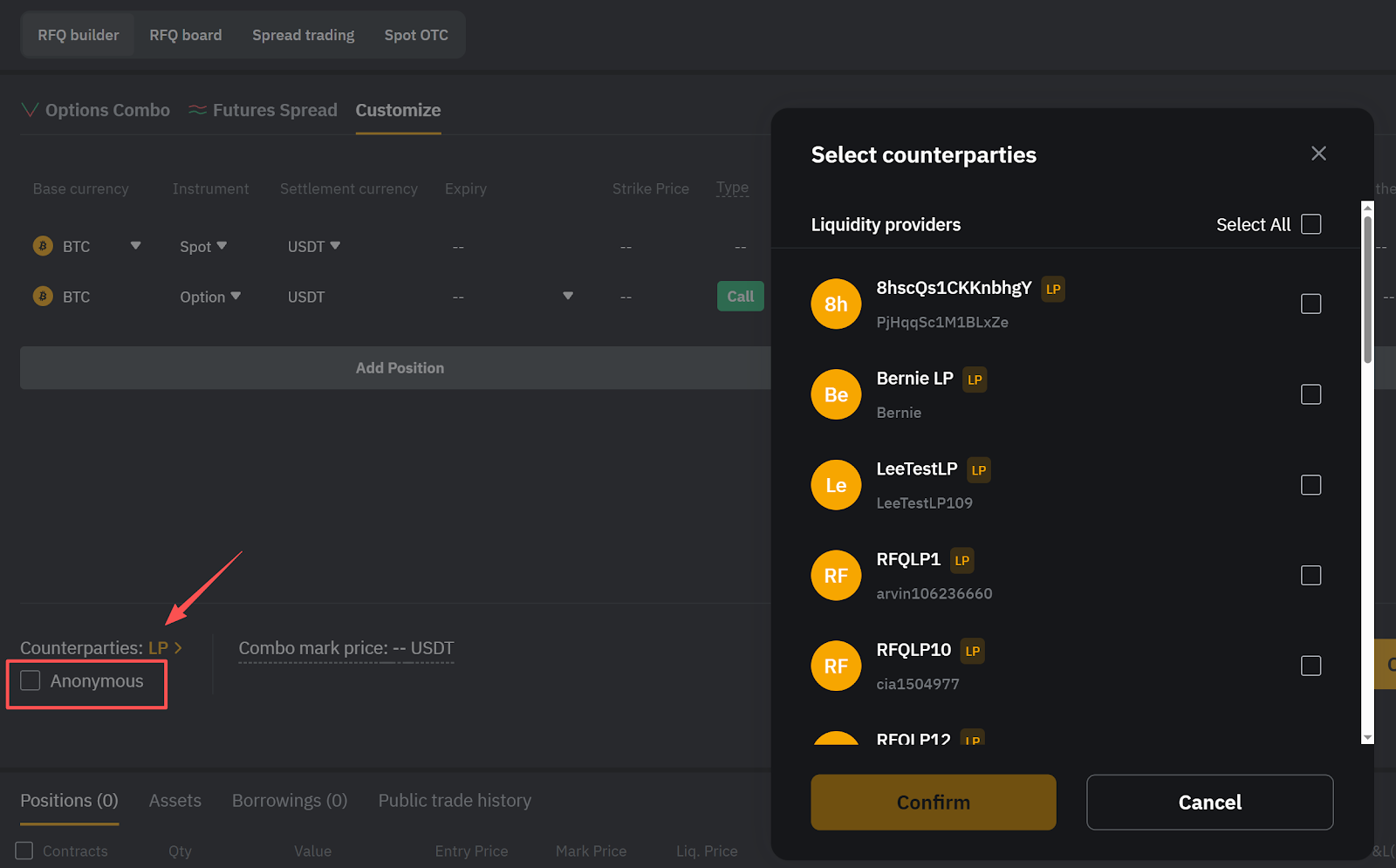Switch to the RFQ board tab

click(x=186, y=35)
